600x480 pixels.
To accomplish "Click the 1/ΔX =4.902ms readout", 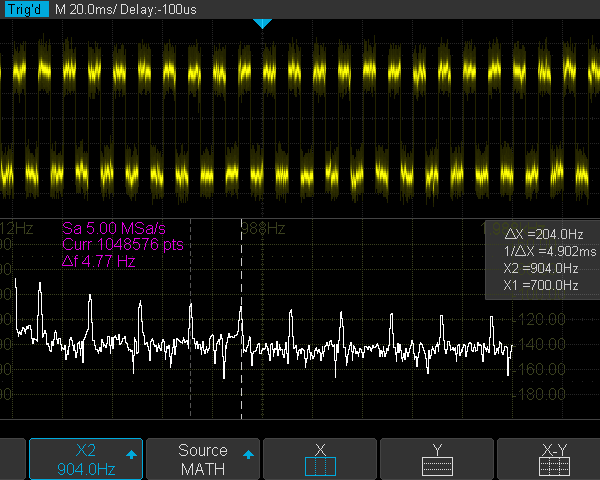I will pyautogui.click(x=541, y=249).
